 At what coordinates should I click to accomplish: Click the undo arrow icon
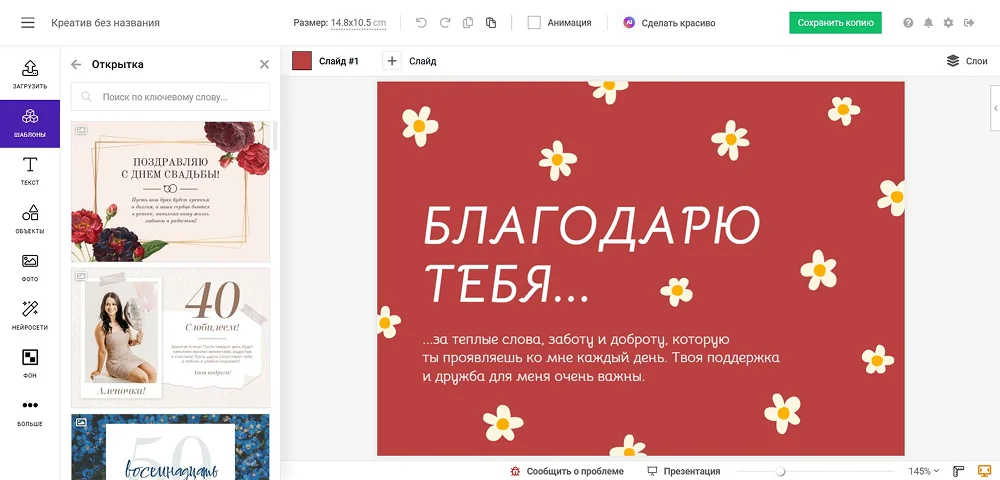[421, 23]
